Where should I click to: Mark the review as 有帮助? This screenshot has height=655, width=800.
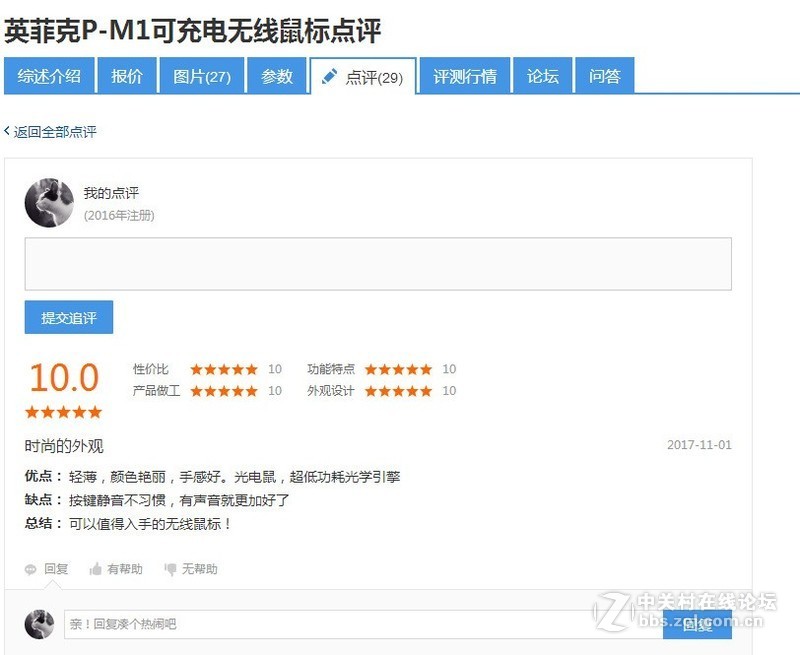[x=125, y=569]
